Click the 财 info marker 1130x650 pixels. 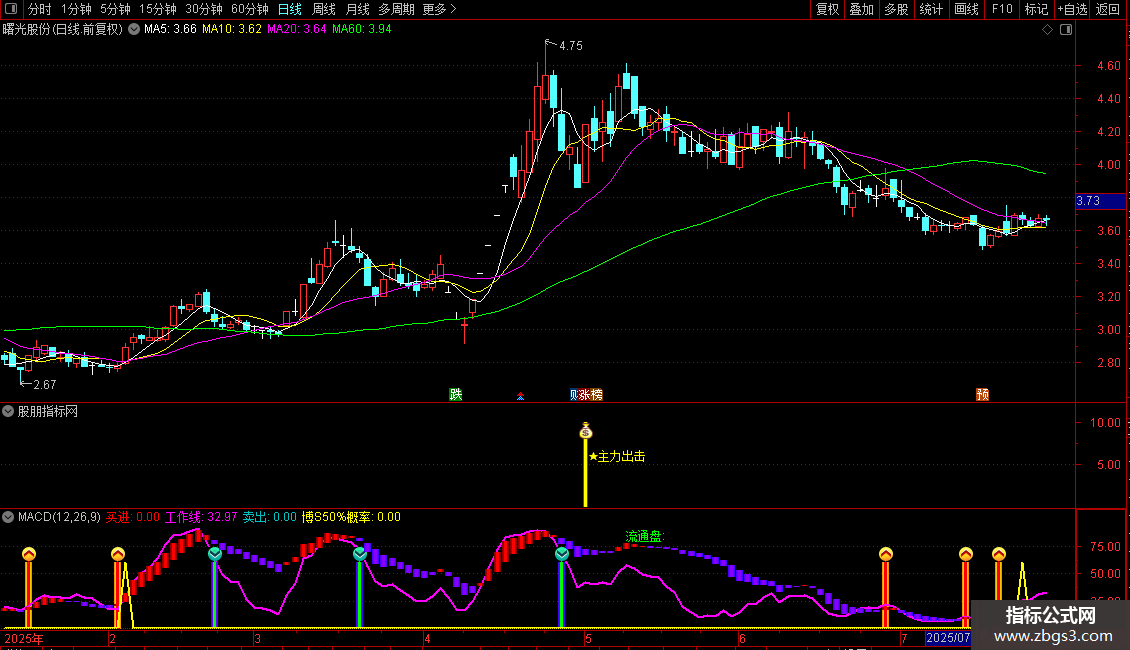[x=574, y=394]
